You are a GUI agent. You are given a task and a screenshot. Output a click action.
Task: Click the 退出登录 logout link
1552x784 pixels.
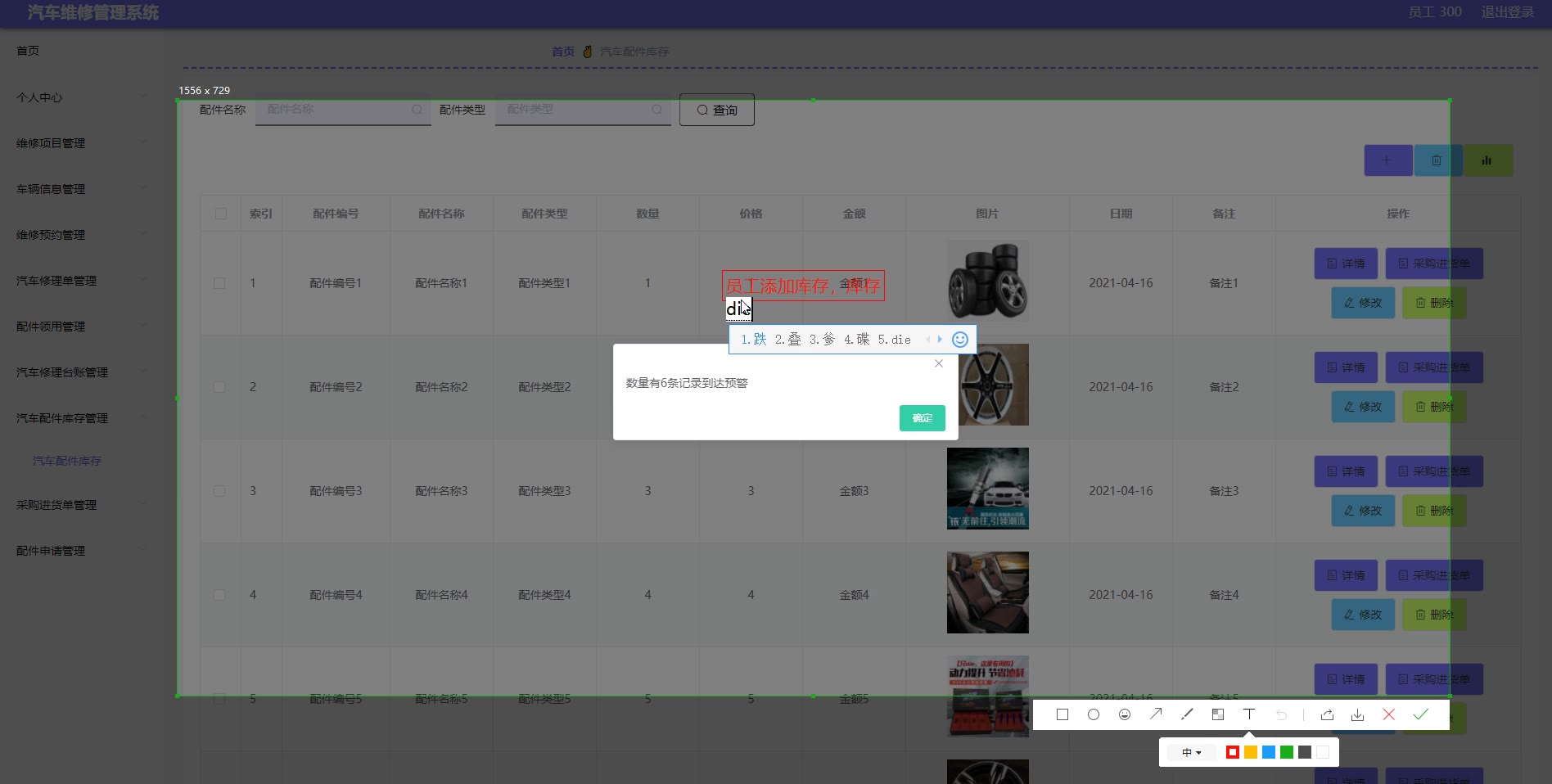point(1508,12)
